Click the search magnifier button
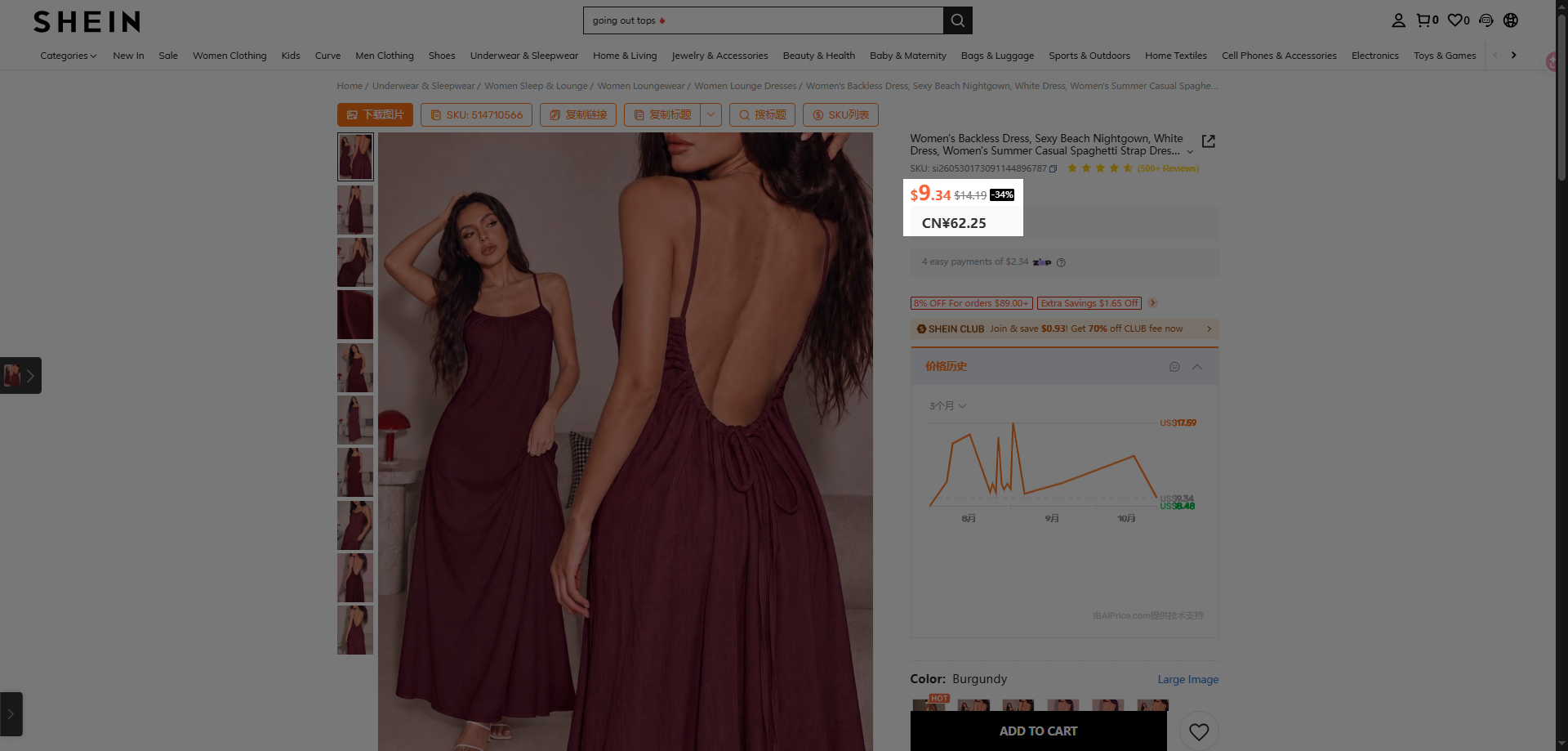Viewport: 1568px width, 751px height. [x=957, y=20]
